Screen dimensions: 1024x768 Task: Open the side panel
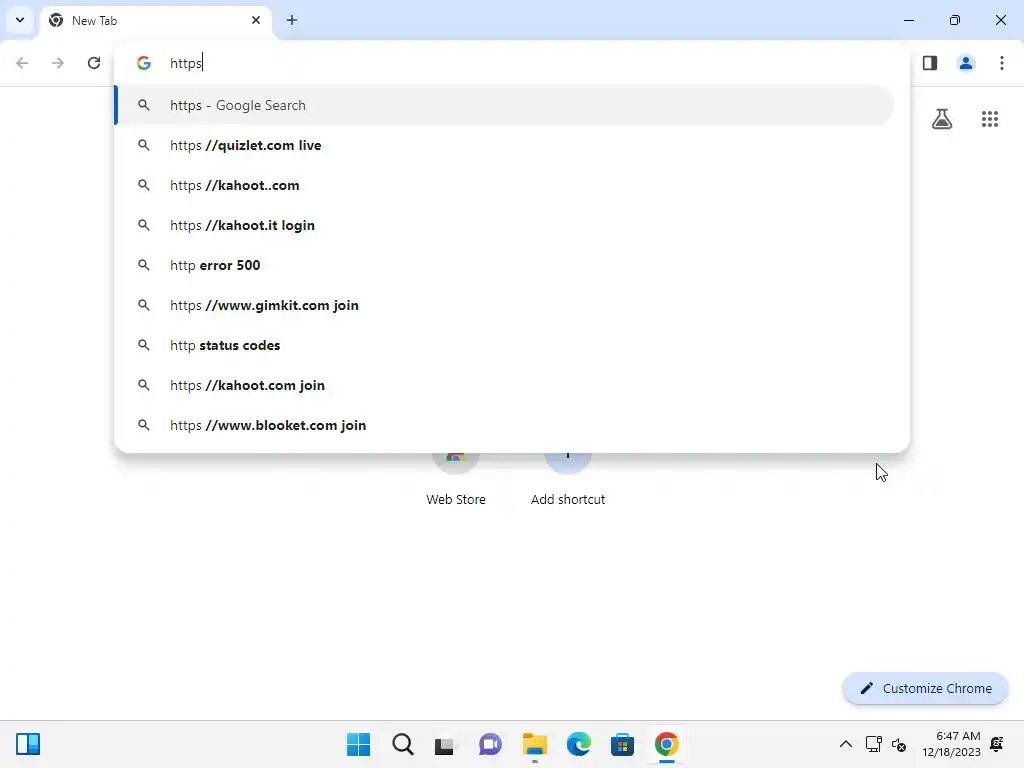point(930,63)
